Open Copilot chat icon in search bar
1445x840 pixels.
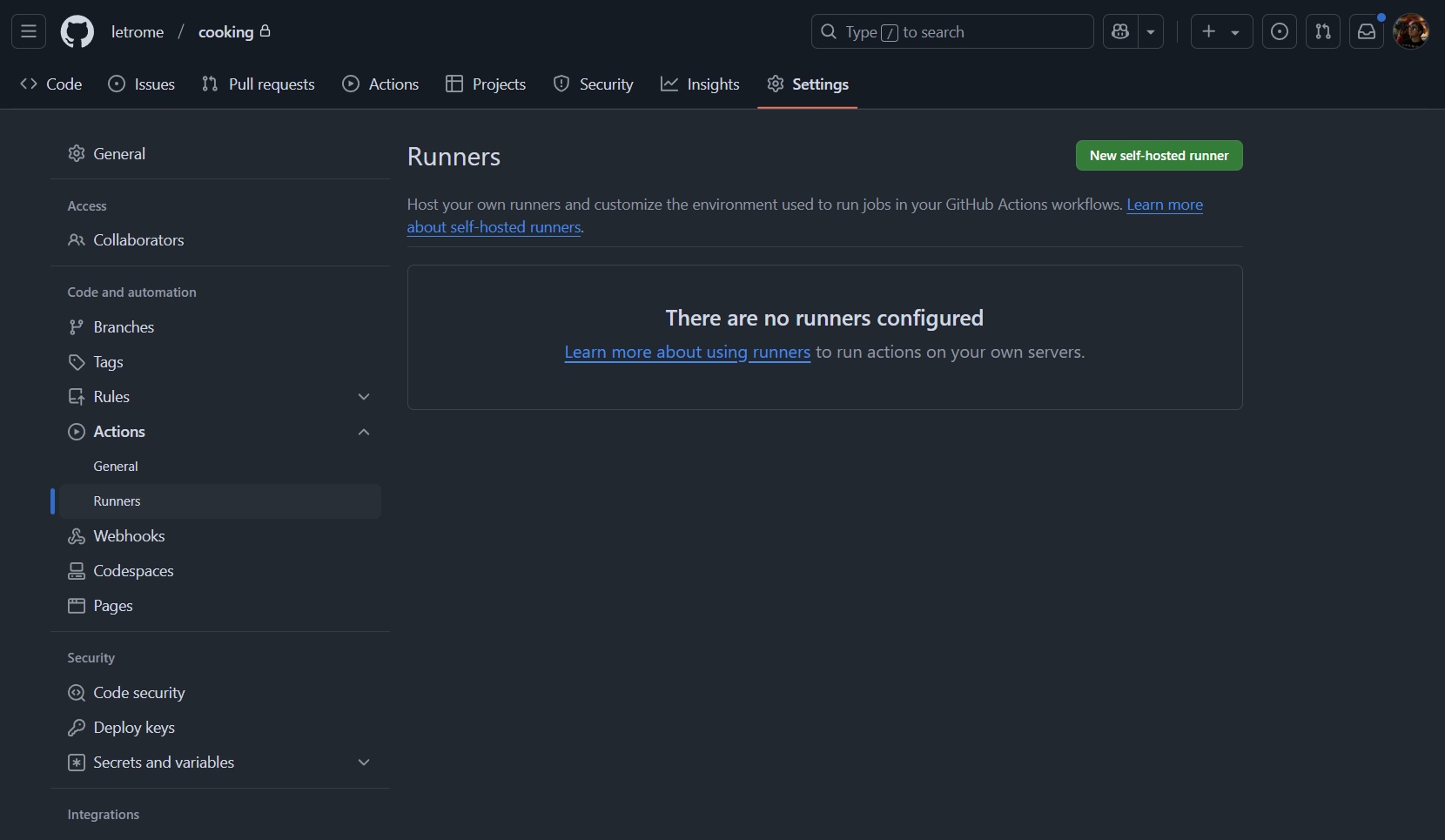click(x=1121, y=31)
